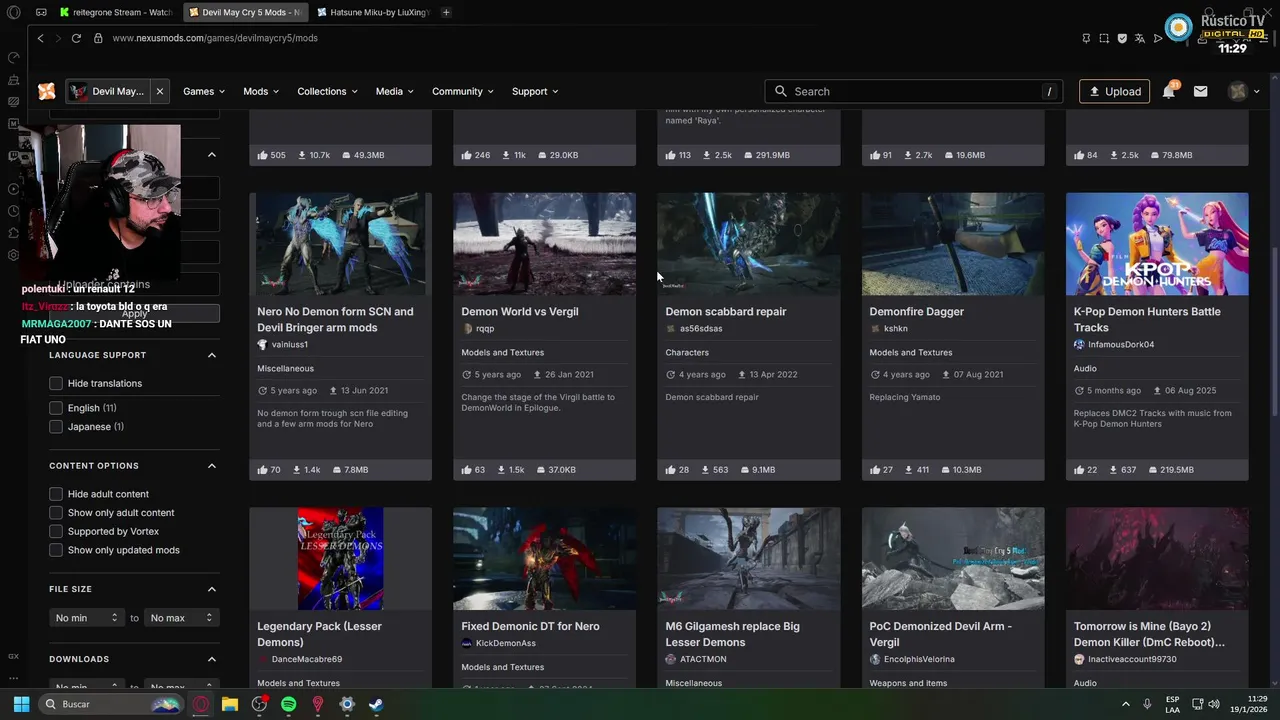The height and width of the screenshot is (720, 1280).
Task: Open the Collections menu
Action: tap(327, 91)
